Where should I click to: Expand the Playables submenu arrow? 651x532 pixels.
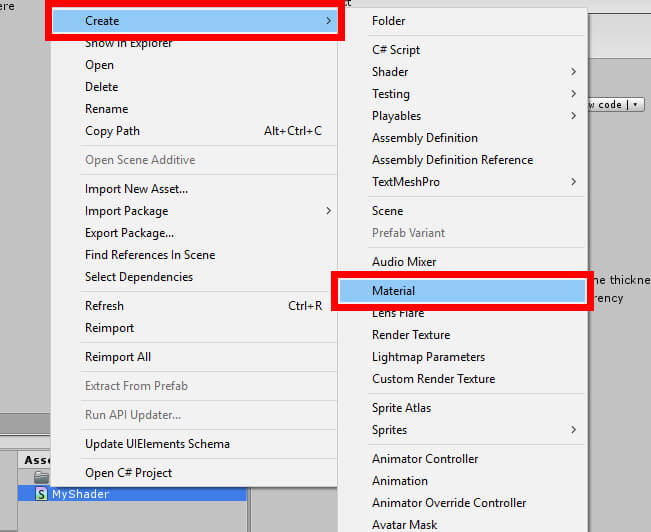(x=573, y=116)
